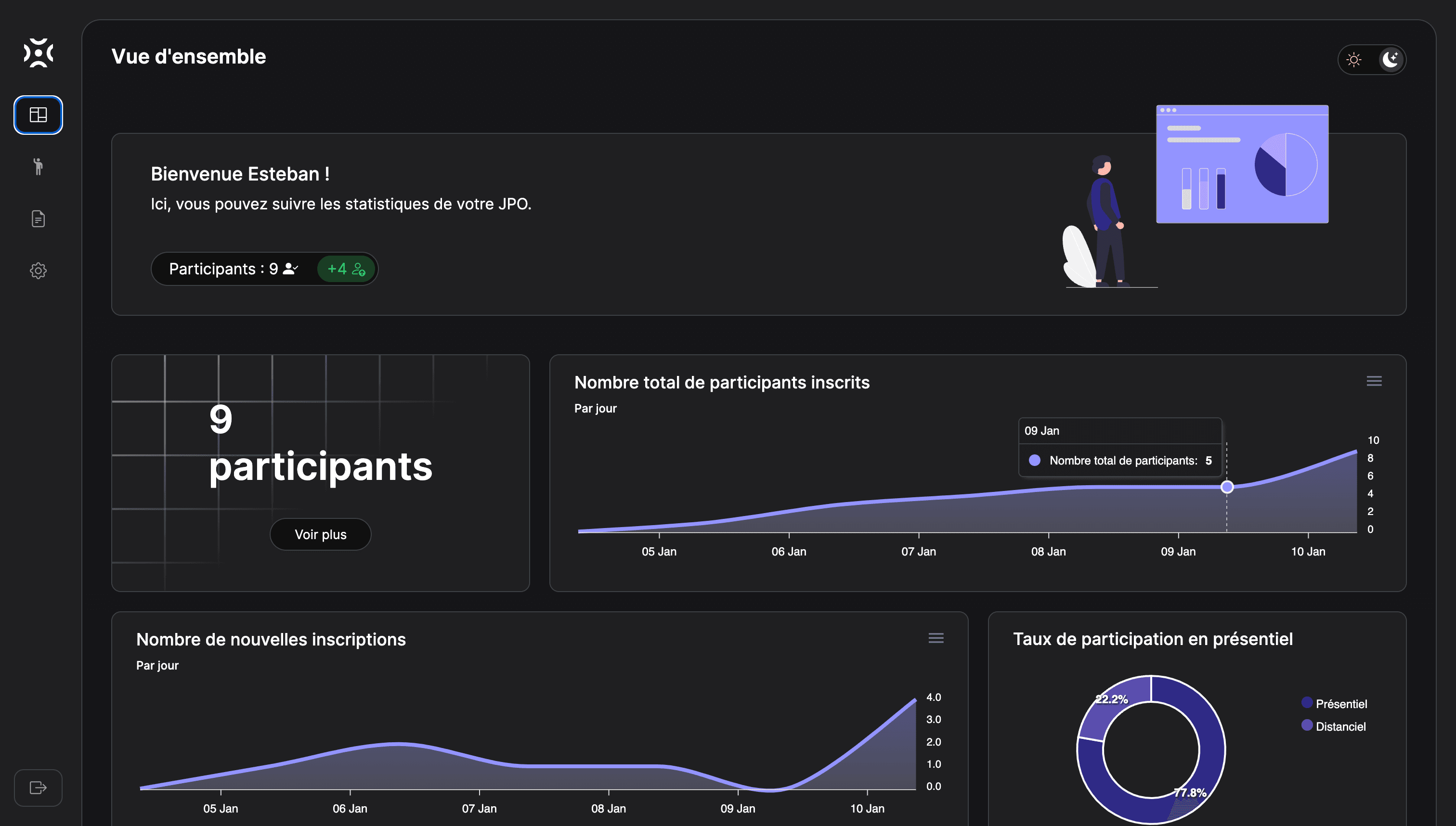
Task: Click '10 Jan' label on nouvelles inscriptions chart
Action: pyautogui.click(x=868, y=808)
